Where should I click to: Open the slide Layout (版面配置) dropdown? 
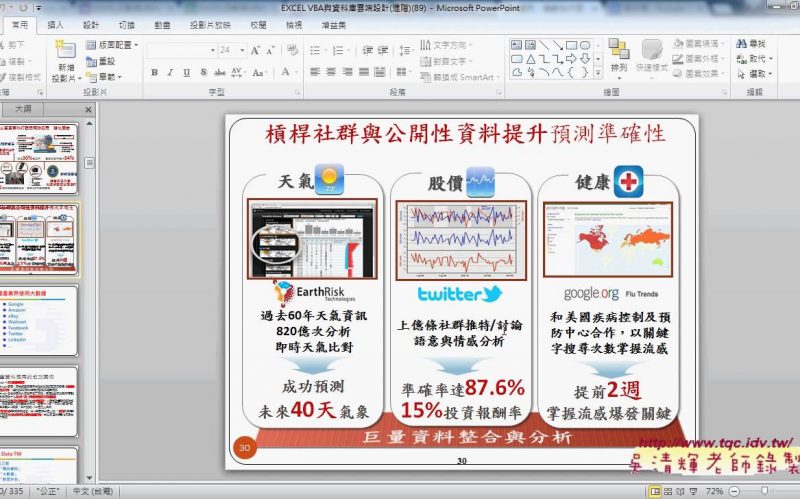click(114, 45)
